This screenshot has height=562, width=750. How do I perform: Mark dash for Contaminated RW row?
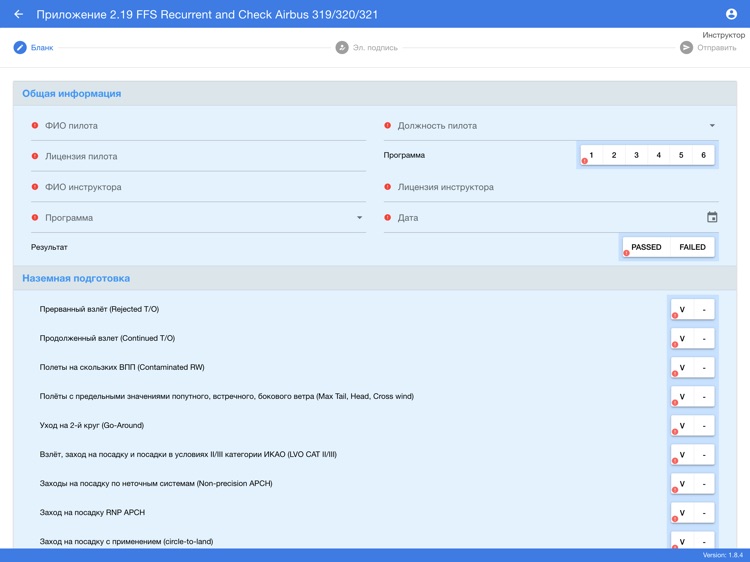pyautogui.click(x=704, y=368)
